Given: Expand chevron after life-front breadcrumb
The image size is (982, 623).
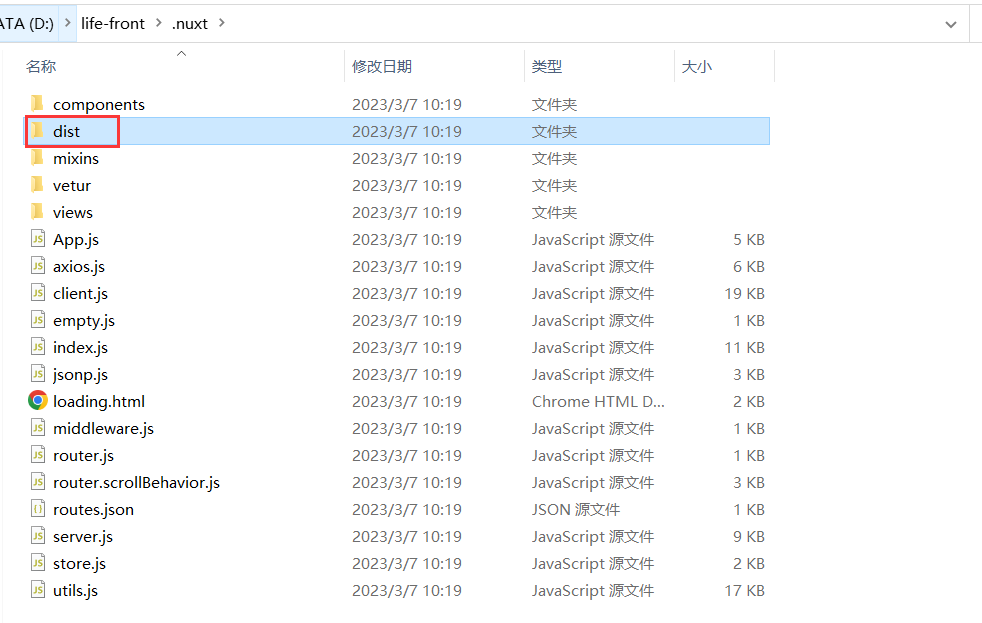Looking at the screenshot, I should tap(158, 23).
